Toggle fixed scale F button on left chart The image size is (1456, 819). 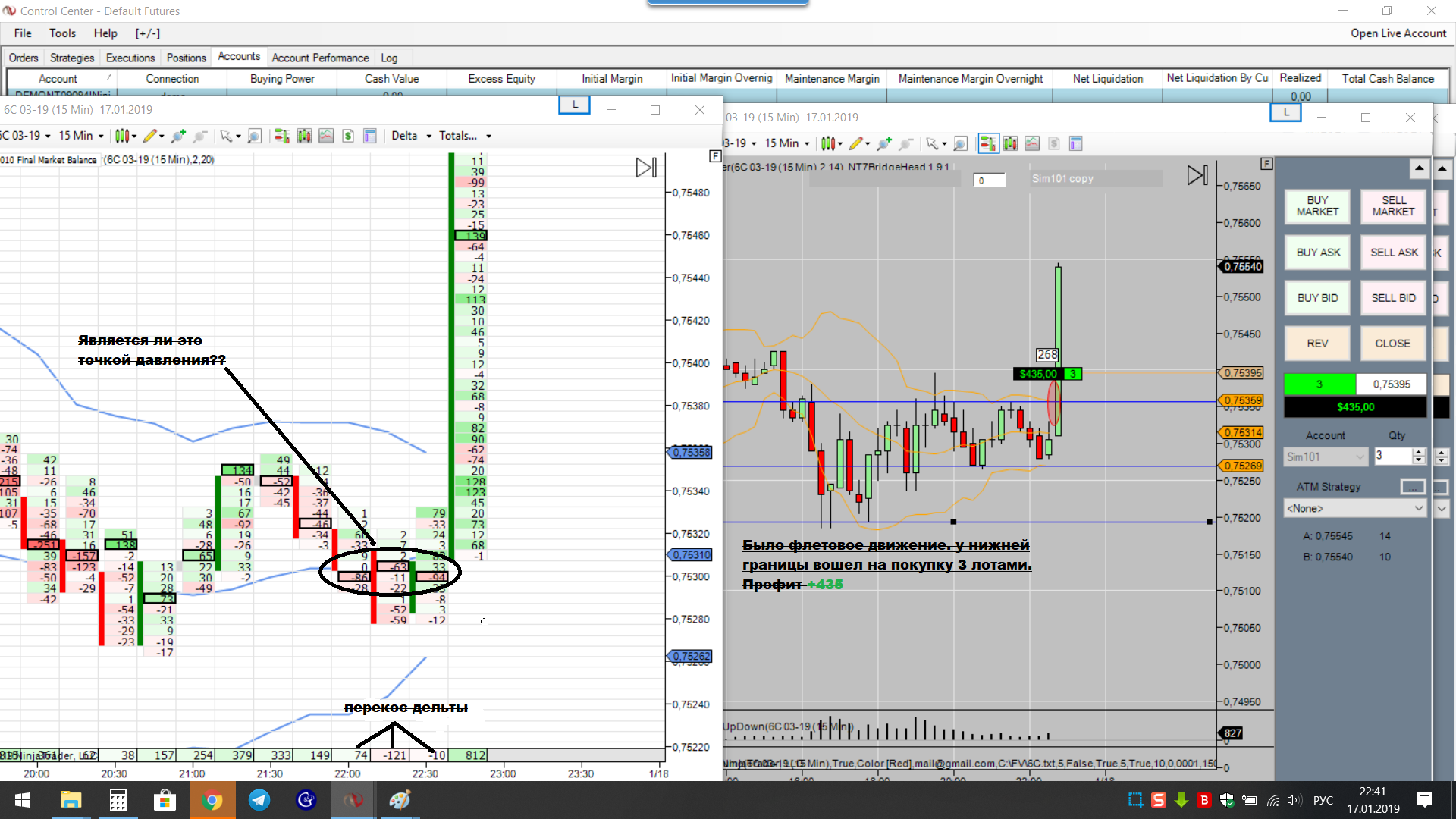point(714,155)
